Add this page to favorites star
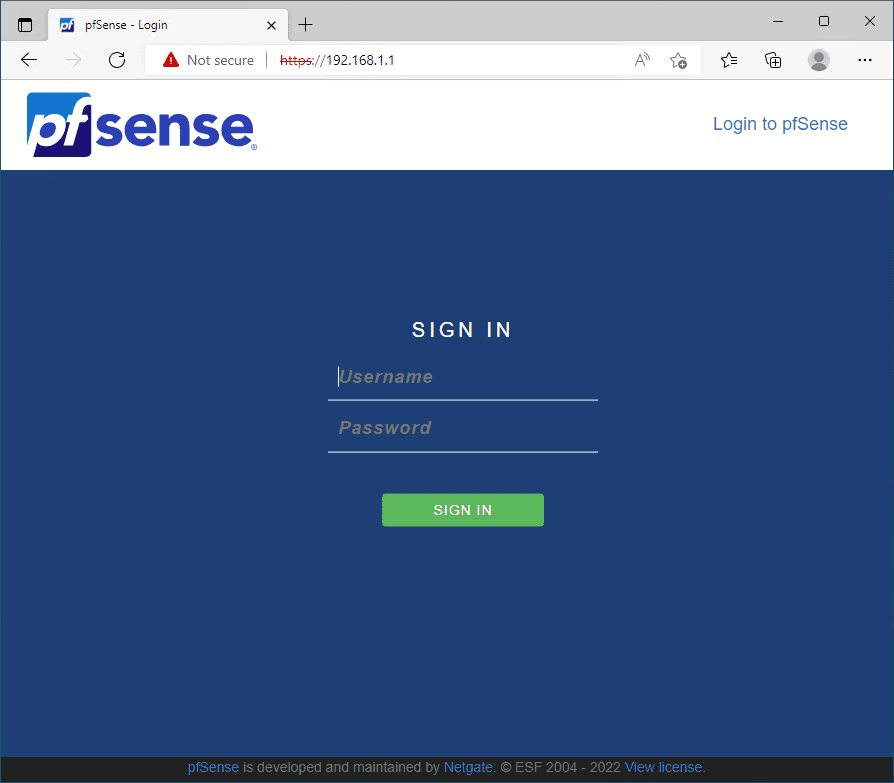 [678, 60]
